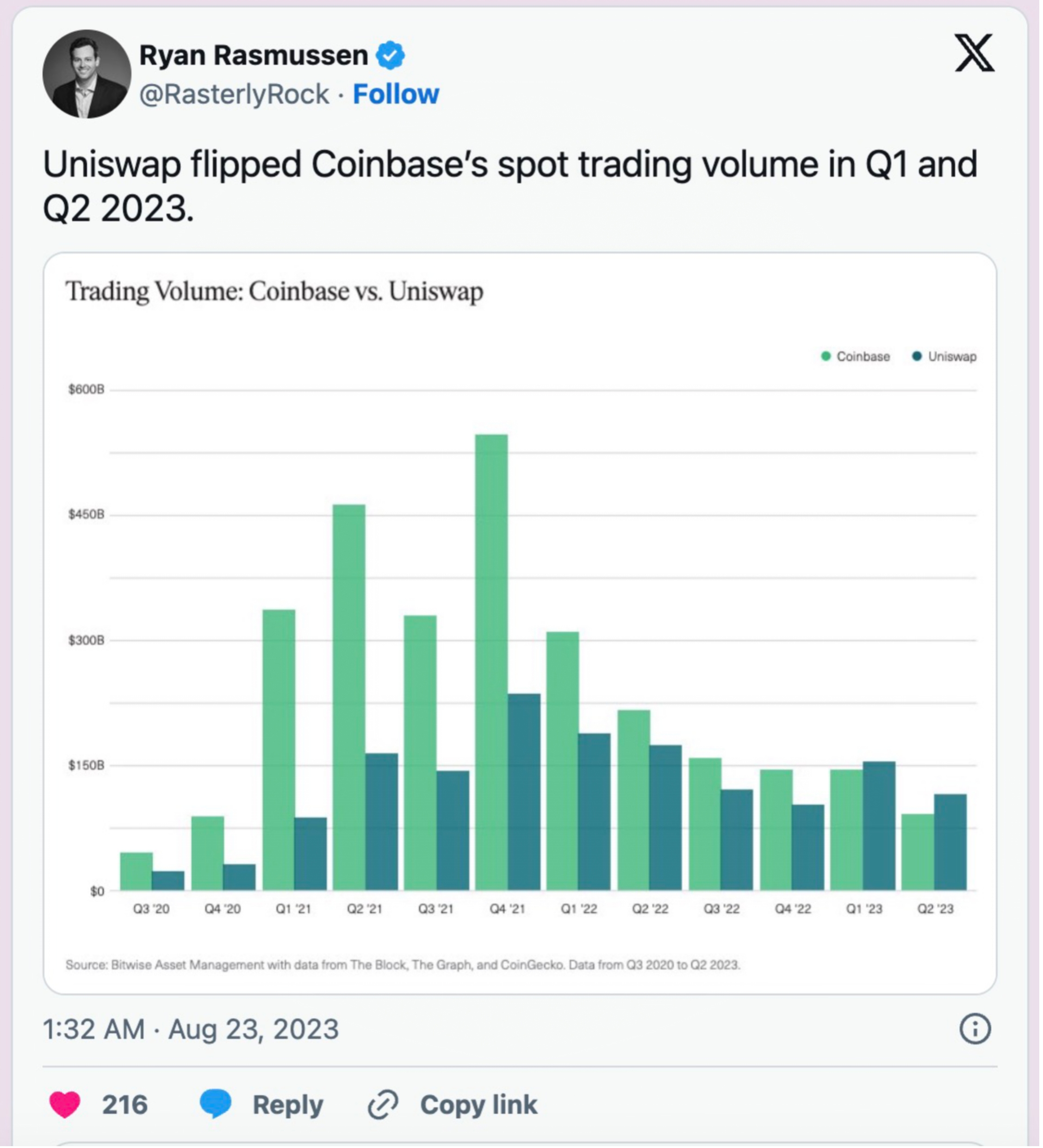This screenshot has height=1148, width=1043.
Task: Open the @RasterlyRock handle
Action: (x=234, y=94)
